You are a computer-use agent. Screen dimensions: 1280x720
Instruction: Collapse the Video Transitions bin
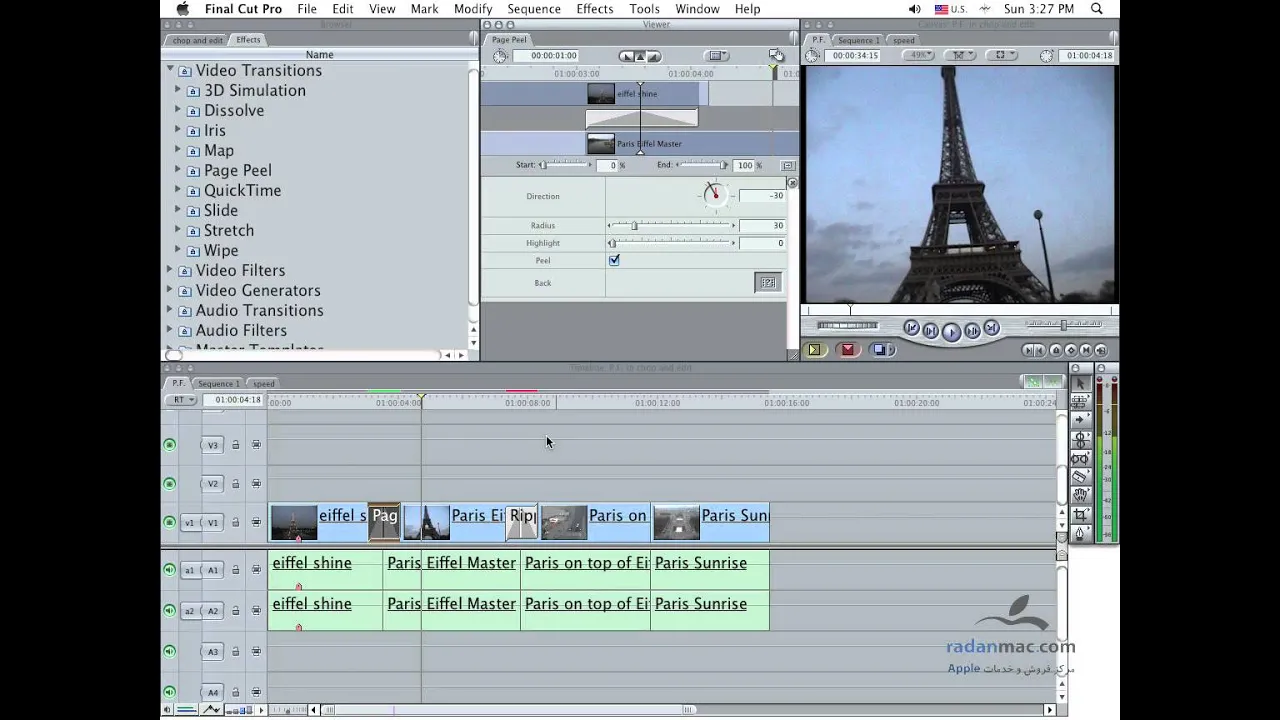point(170,70)
